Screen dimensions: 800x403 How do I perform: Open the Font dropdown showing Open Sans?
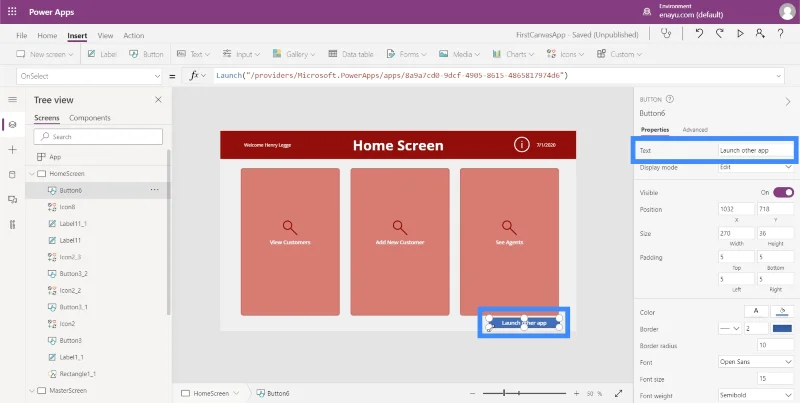[756, 362]
